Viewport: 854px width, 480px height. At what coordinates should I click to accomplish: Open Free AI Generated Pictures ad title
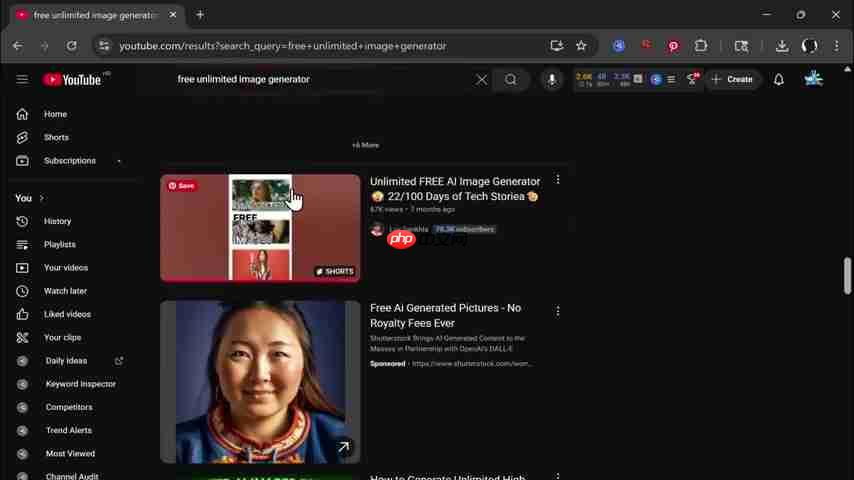[446, 315]
